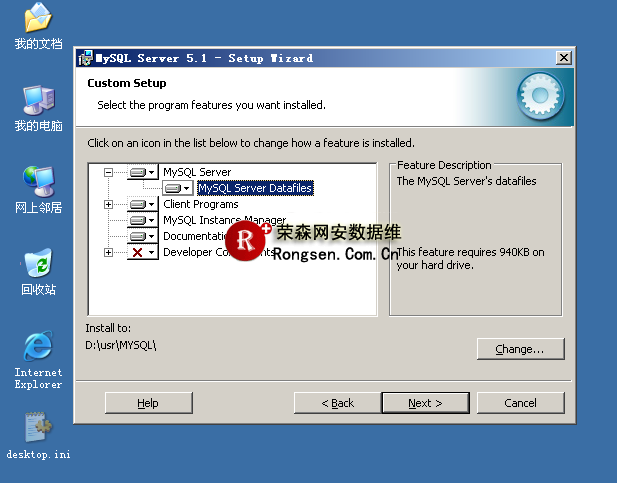Open MySQL Server feature install dropdown icon
This screenshot has height=483, width=617.
coord(143,172)
